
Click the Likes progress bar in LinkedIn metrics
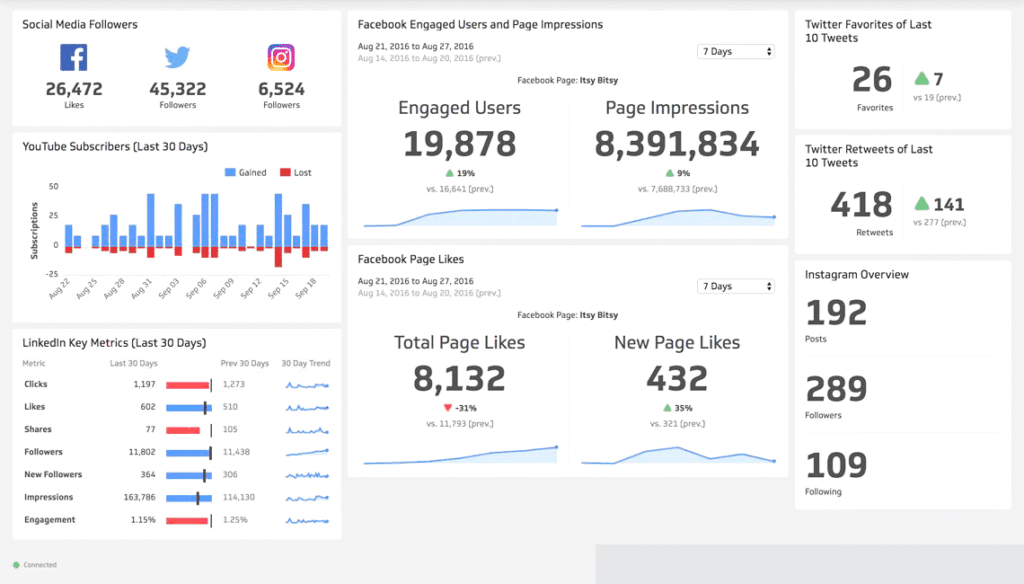click(x=188, y=407)
